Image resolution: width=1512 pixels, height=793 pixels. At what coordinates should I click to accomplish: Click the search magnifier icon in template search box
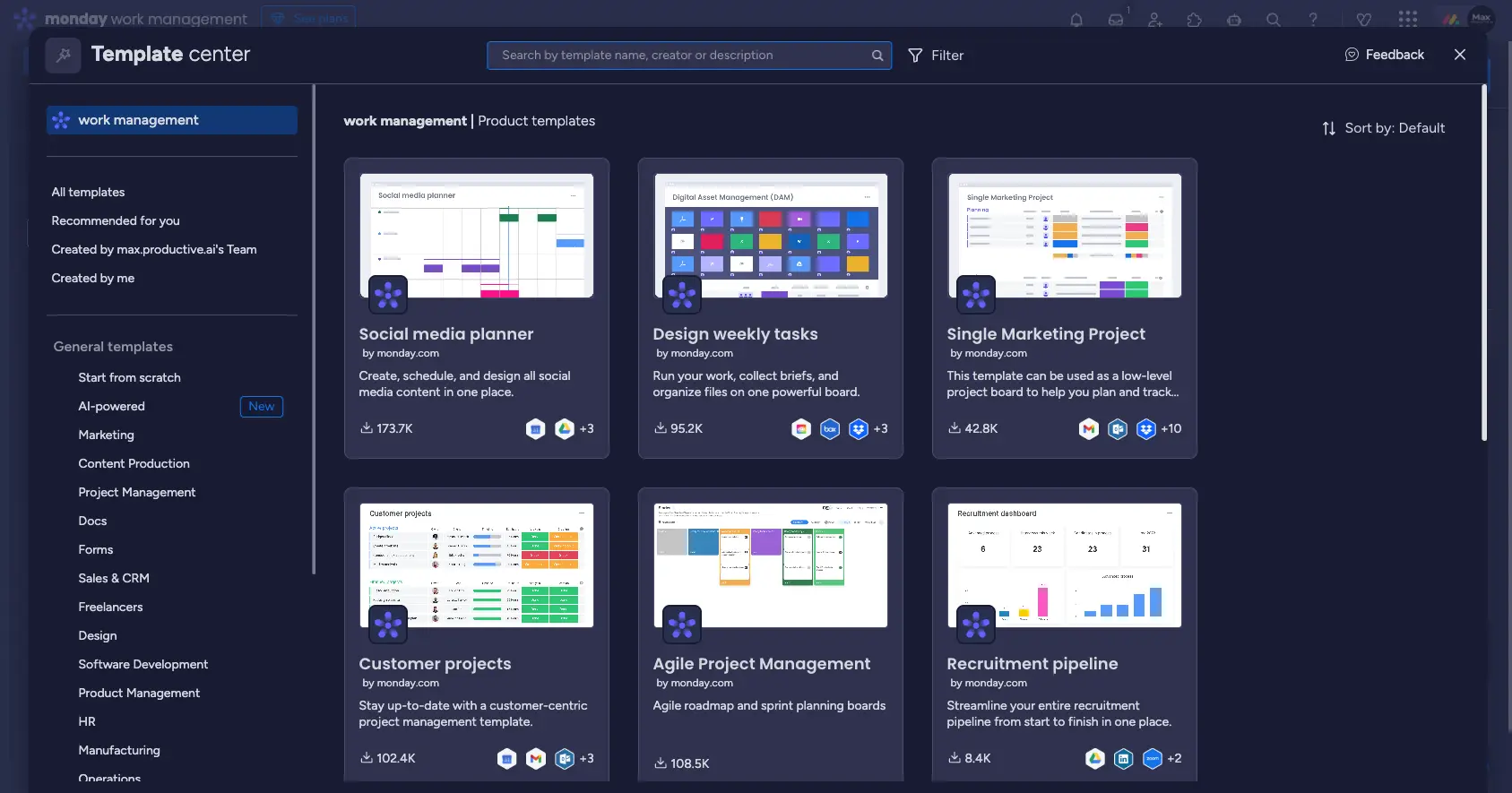(x=877, y=56)
